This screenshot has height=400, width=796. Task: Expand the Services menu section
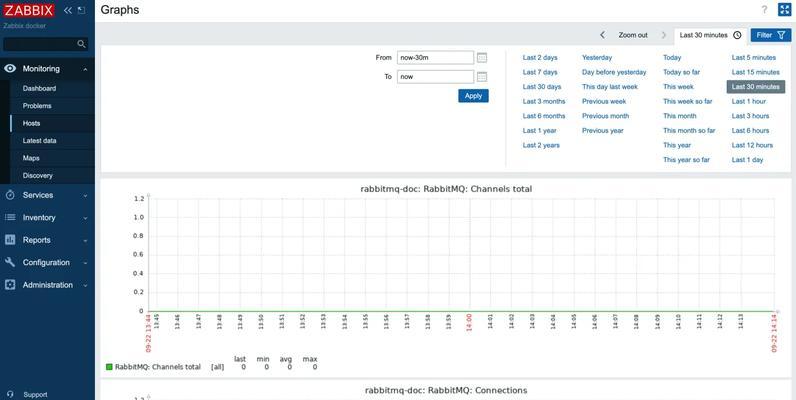click(x=85, y=195)
